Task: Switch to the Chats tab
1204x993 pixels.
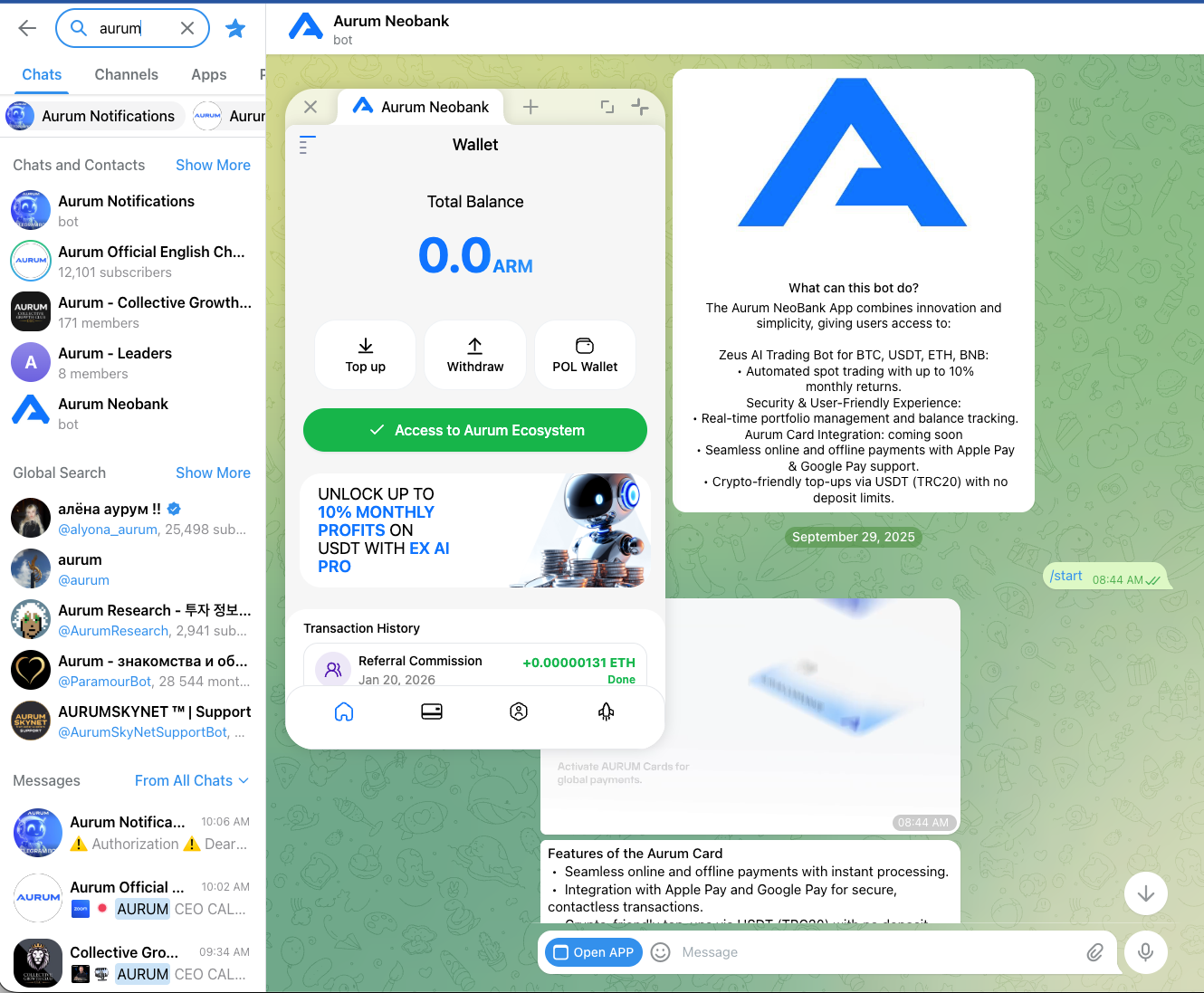Action: point(42,74)
